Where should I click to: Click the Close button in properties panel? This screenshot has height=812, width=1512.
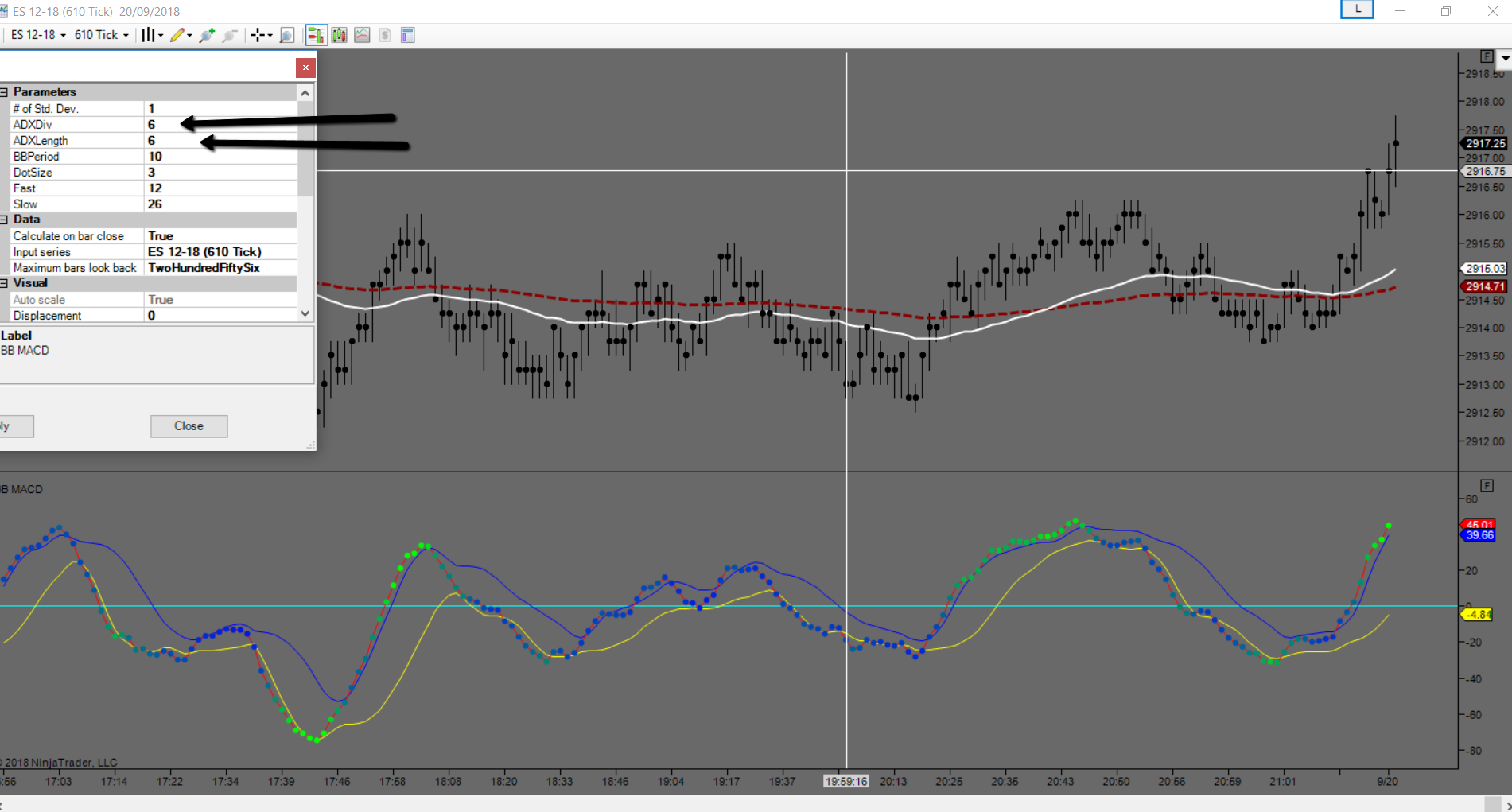189,426
